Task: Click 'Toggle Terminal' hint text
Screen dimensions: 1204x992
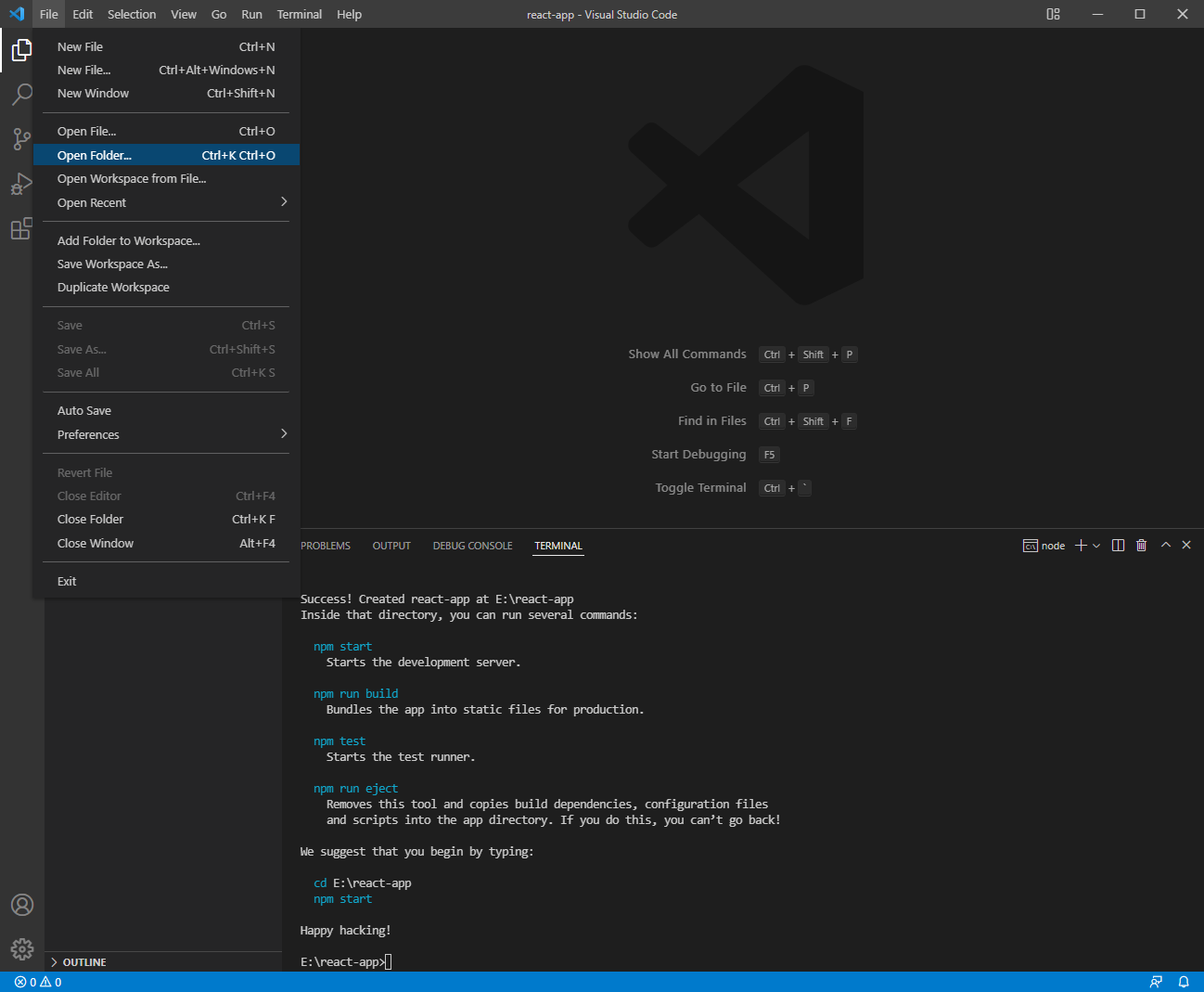Action: pos(700,487)
